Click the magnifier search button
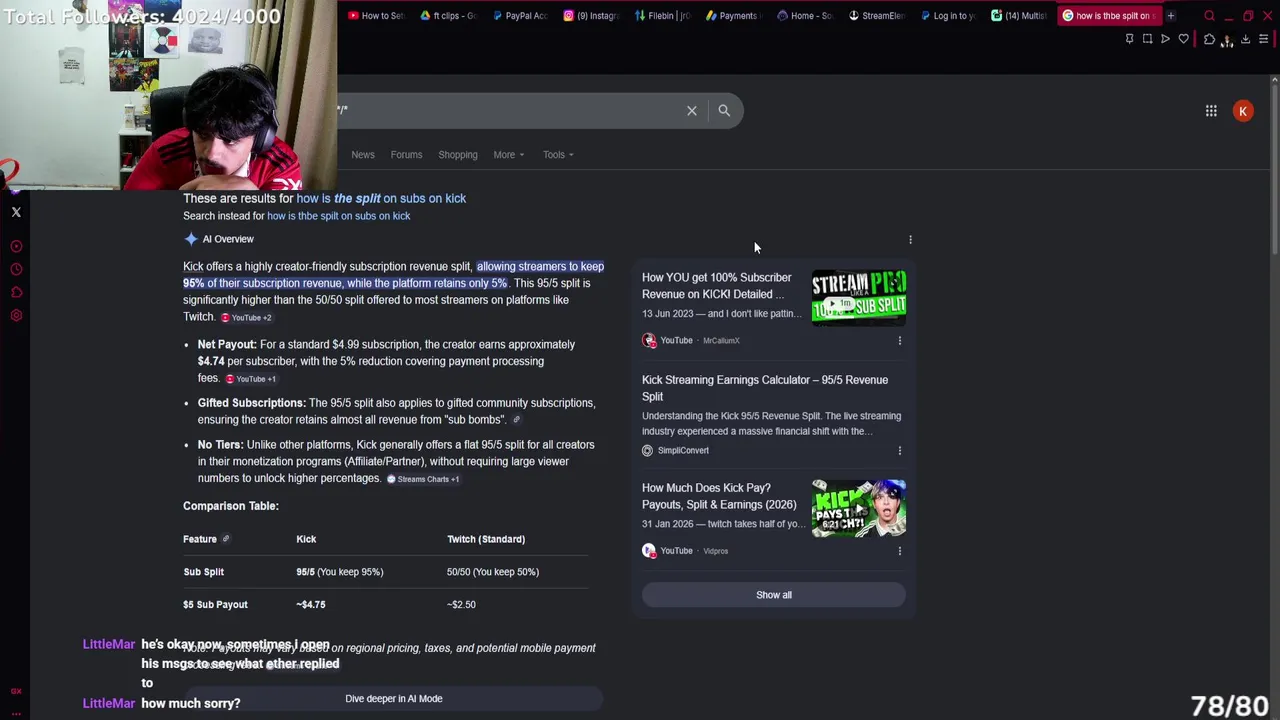The width and height of the screenshot is (1280, 720). tap(724, 111)
